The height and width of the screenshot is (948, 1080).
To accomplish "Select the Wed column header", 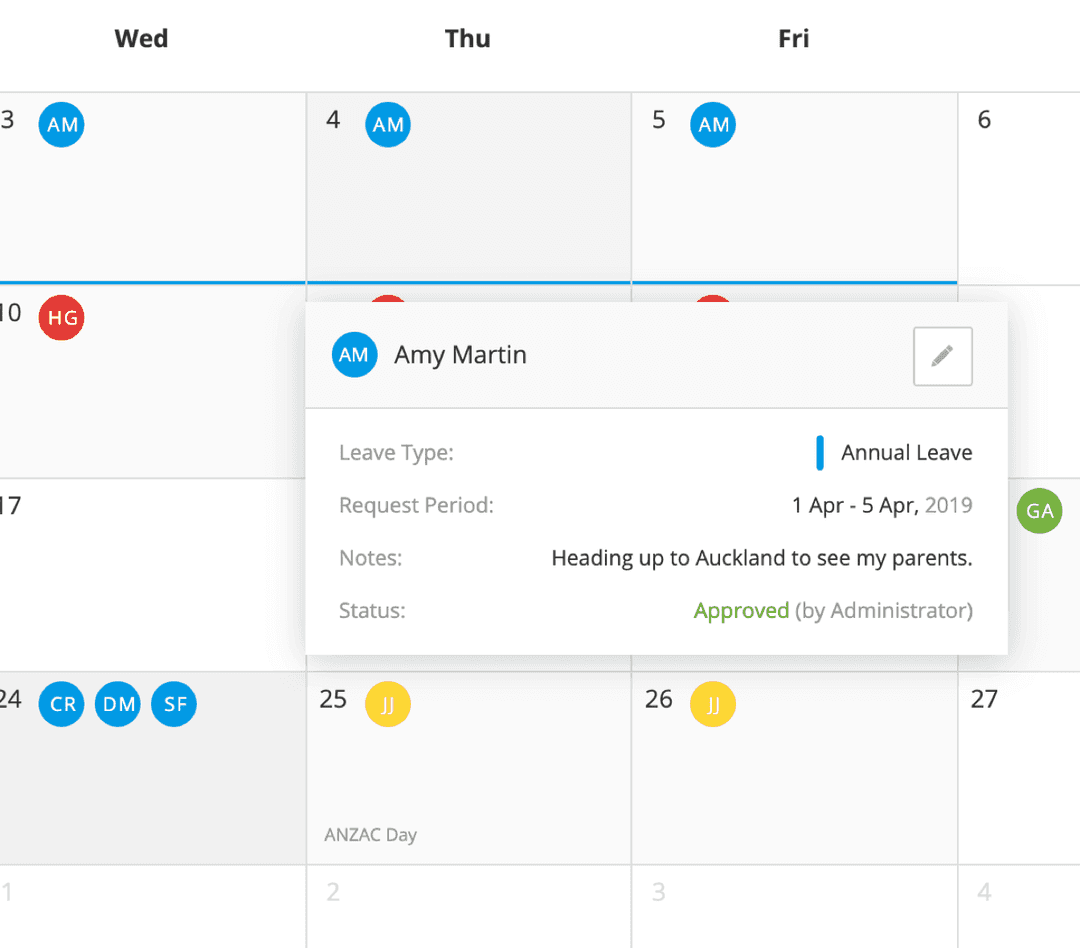I will click(x=141, y=38).
